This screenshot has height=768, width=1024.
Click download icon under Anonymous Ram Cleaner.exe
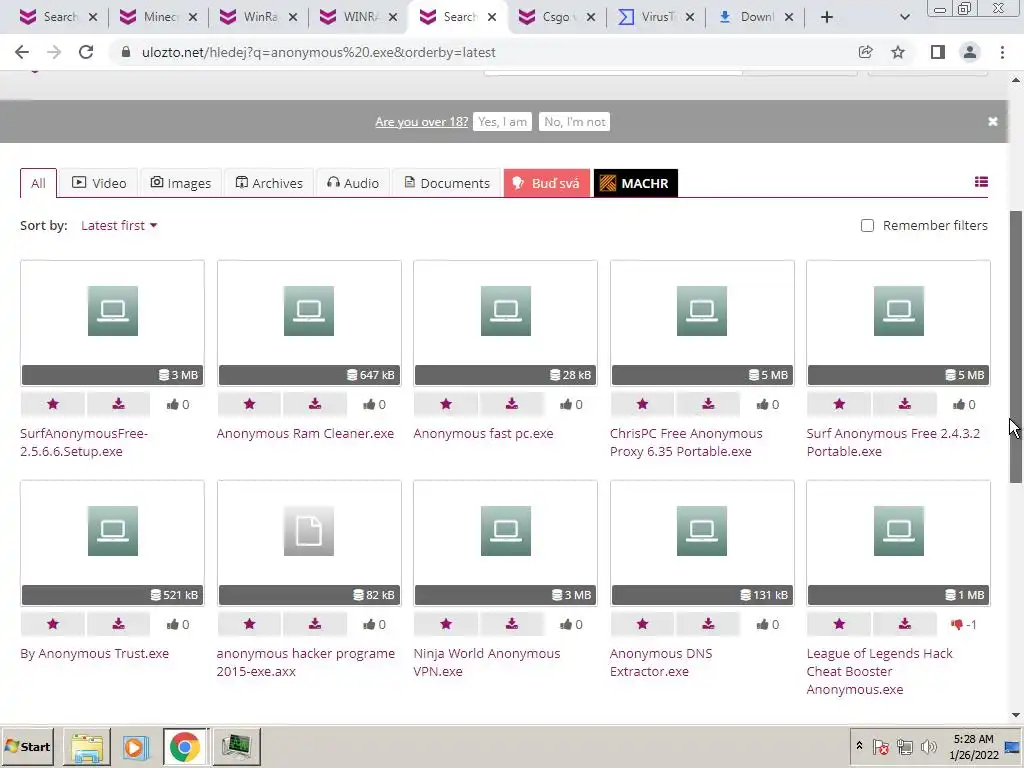coord(315,404)
